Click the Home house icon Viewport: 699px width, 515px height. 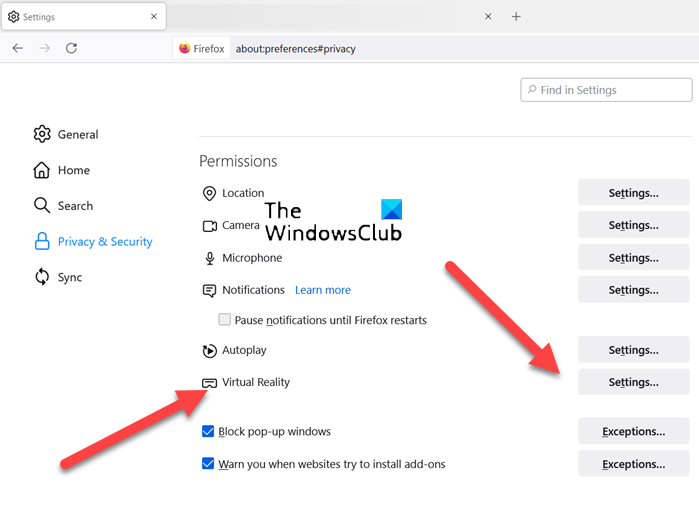pos(42,170)
